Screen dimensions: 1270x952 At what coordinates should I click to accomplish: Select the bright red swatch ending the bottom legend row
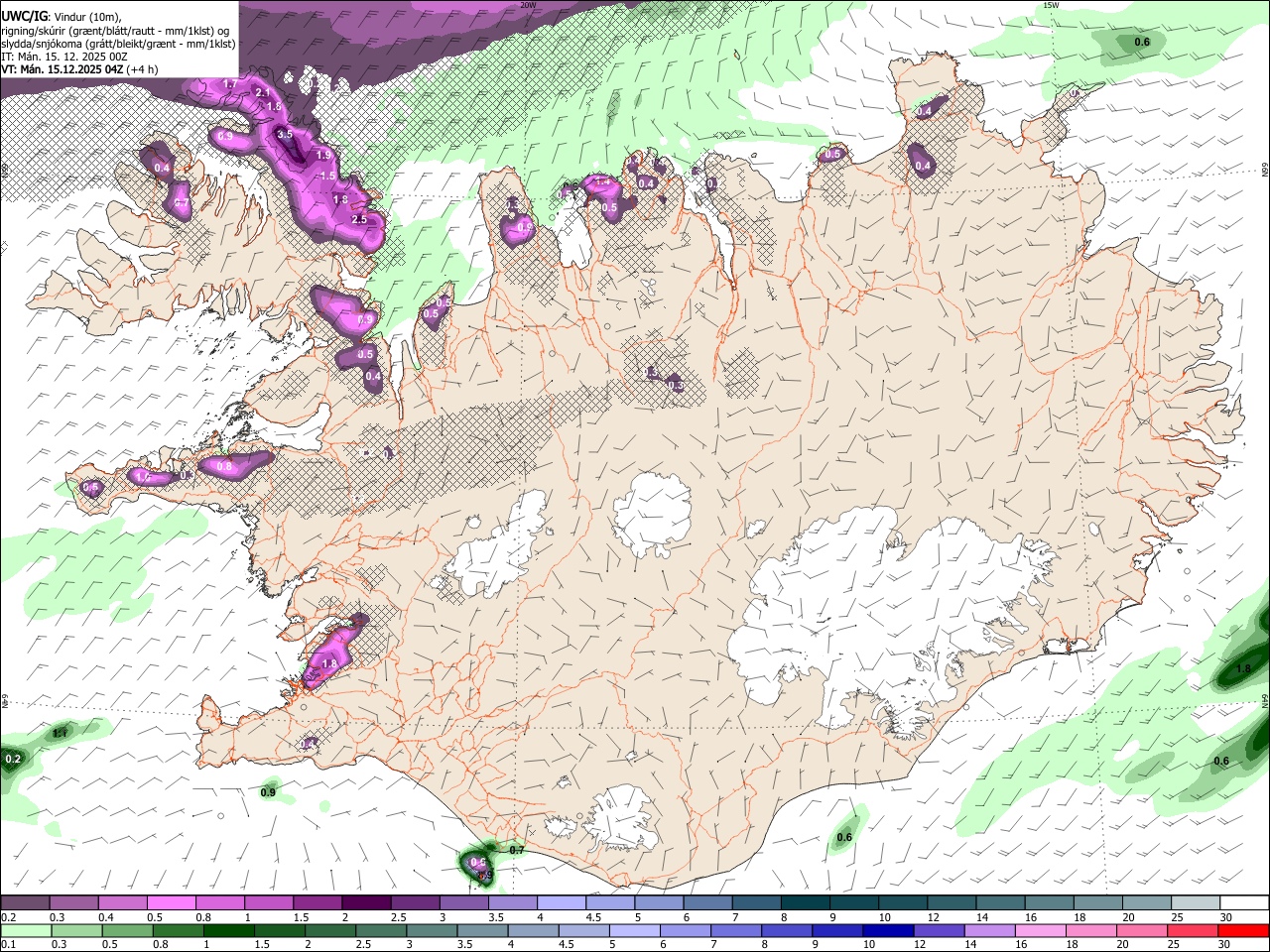pos(1245,931)
